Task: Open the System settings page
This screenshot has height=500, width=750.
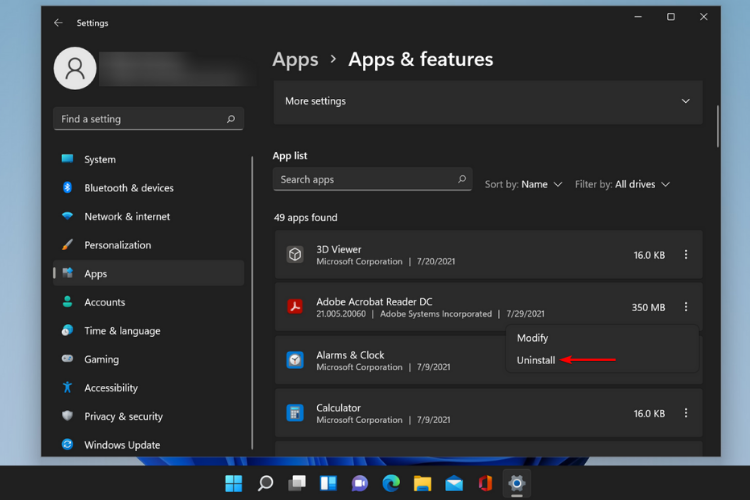Action: tap(99, 159)
